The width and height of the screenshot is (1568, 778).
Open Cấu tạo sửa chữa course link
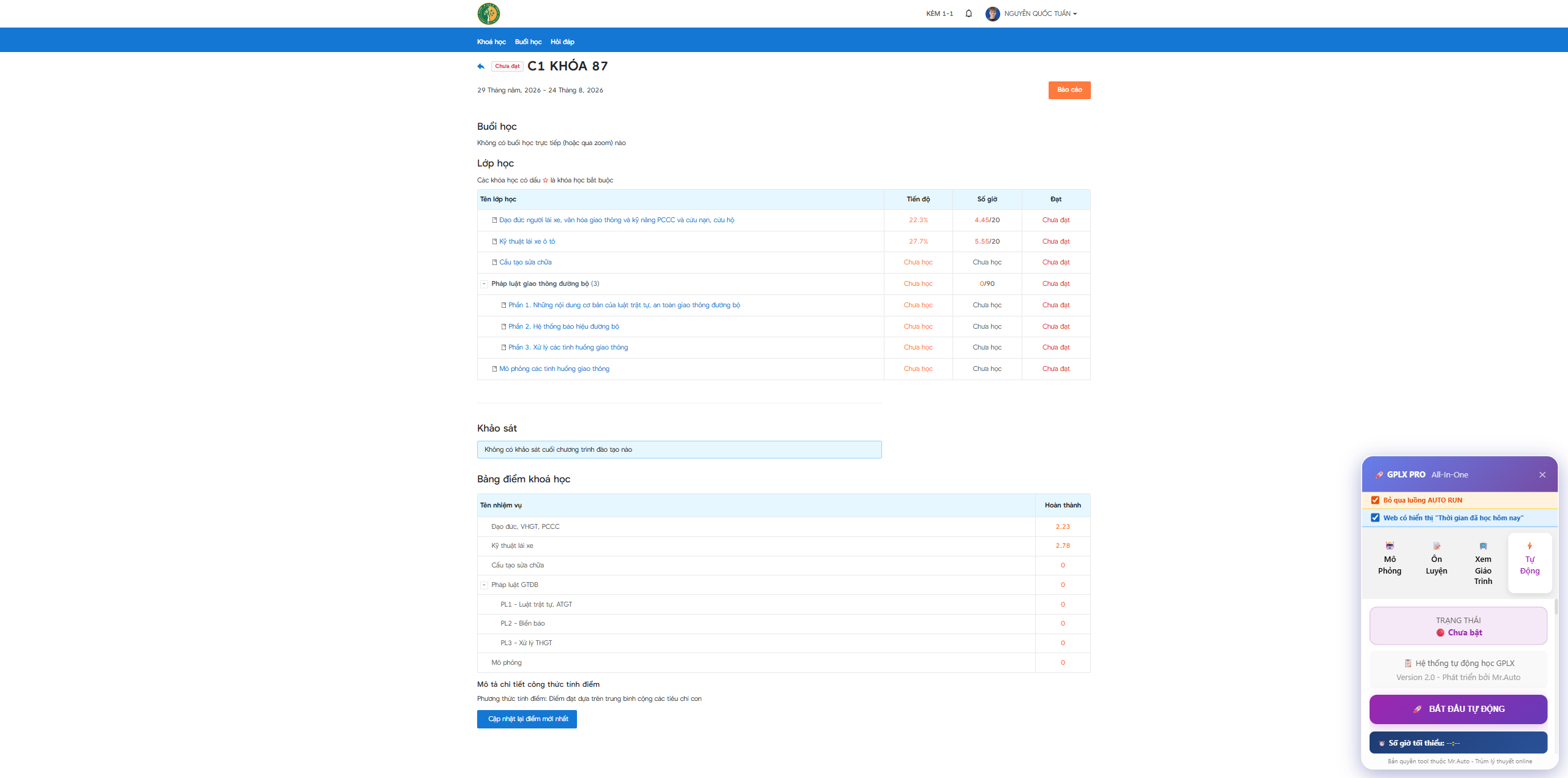point(525,263)
